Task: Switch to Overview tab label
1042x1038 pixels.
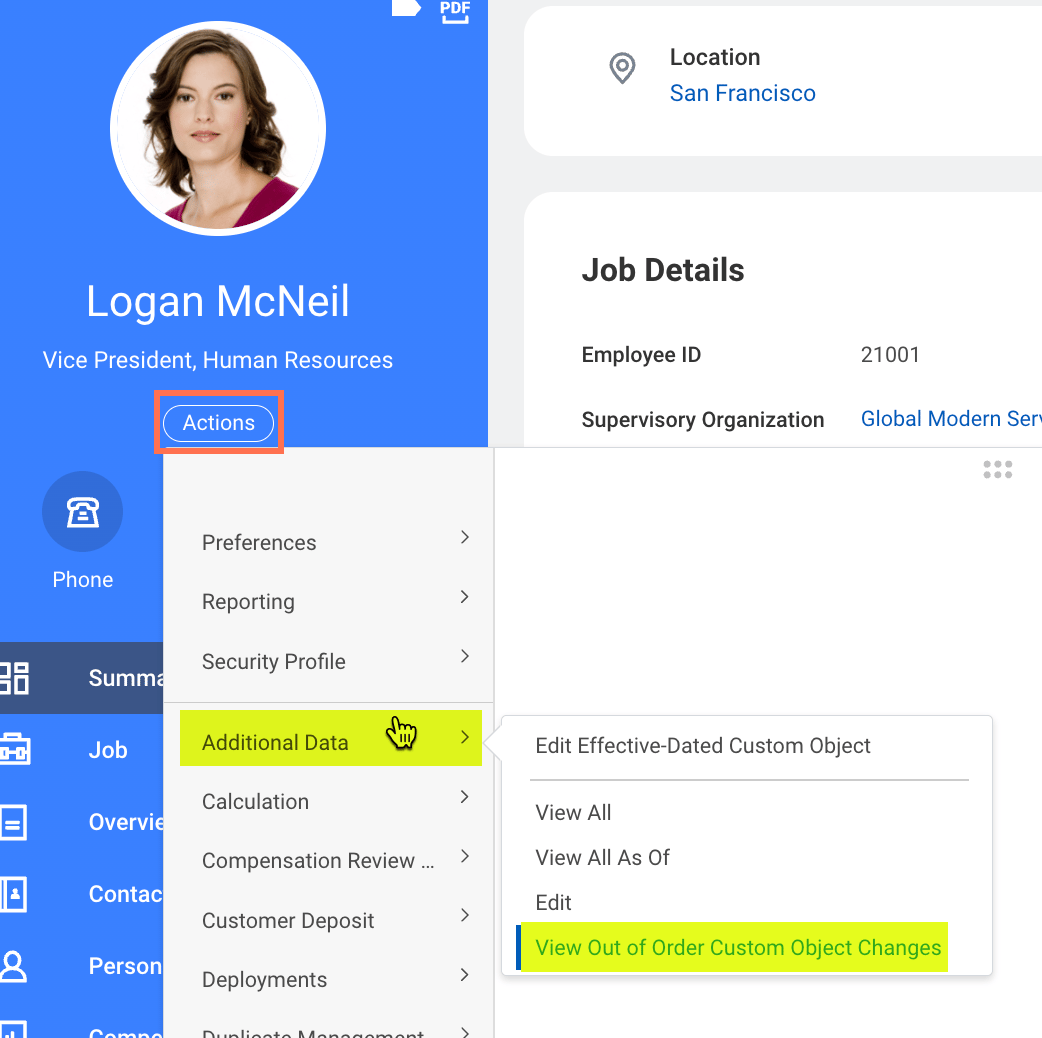Action: pos(126,822)
